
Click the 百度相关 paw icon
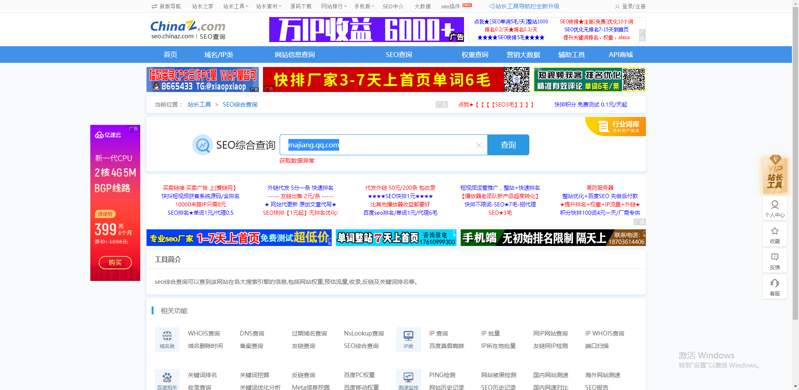tap(167, 378)
